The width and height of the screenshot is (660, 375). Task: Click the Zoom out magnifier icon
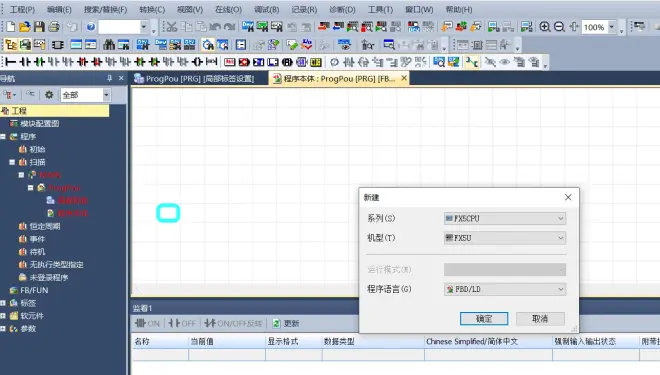coord(559,27)
